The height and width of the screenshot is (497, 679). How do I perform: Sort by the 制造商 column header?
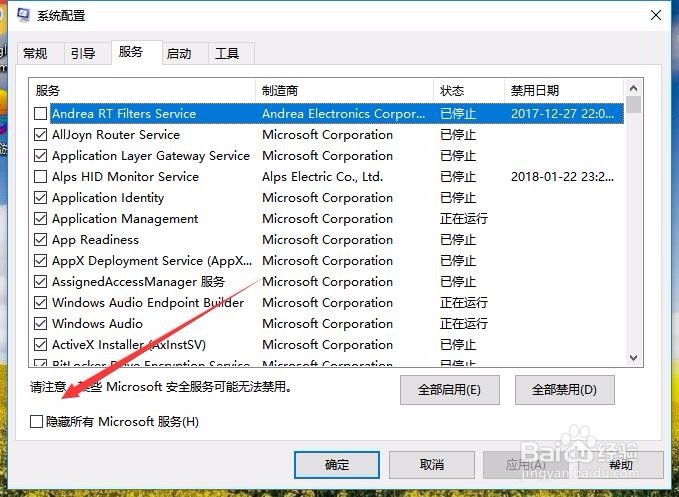pos(345,90)
